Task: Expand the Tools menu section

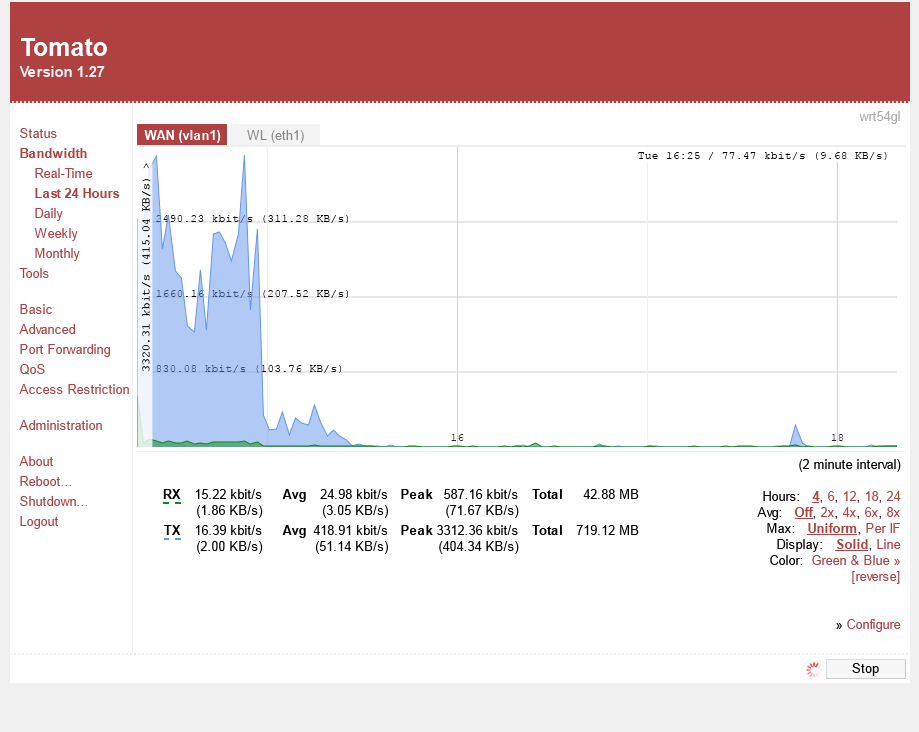Action: (x=34, y=273)
